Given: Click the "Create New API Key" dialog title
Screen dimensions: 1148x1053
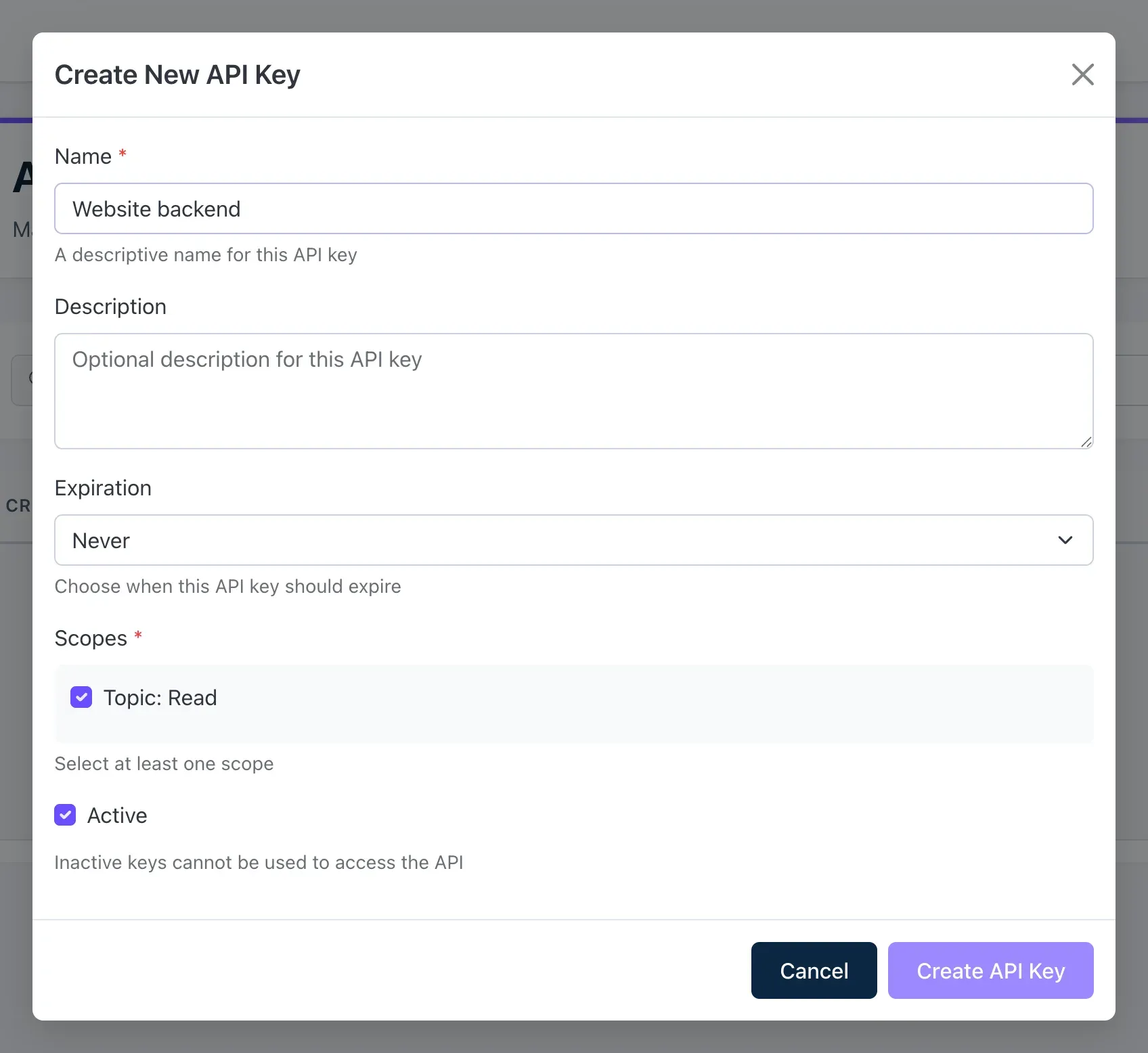Looking at the screenshot, I should click(177, 74).
